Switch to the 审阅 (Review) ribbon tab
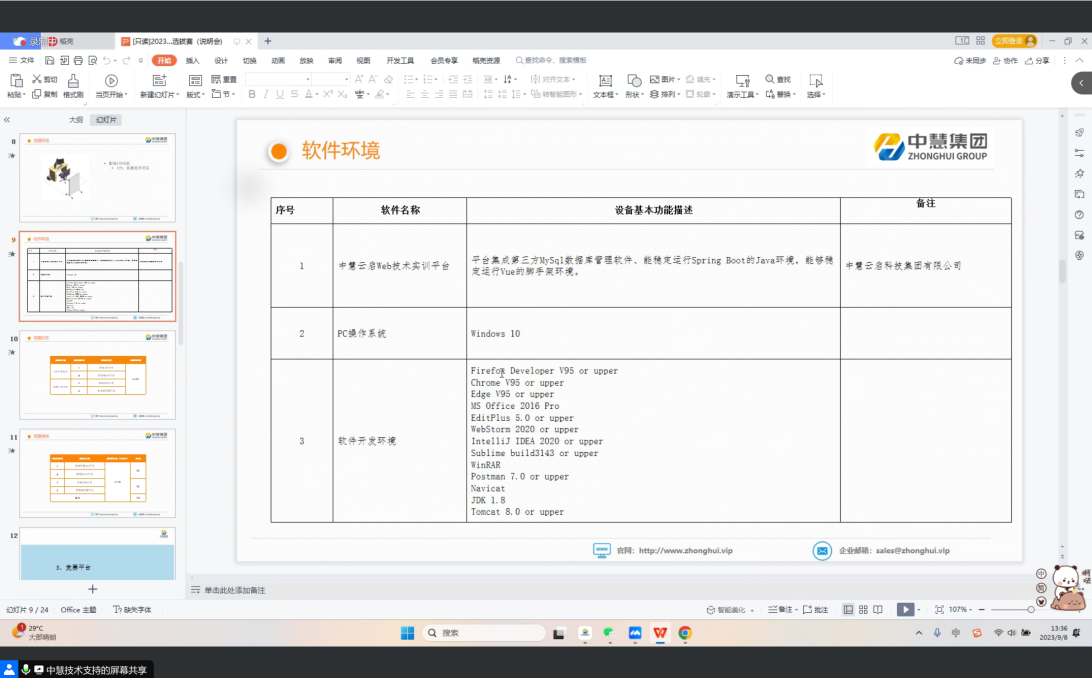Viewport: 1092px width, 678px height. [335, 61]
